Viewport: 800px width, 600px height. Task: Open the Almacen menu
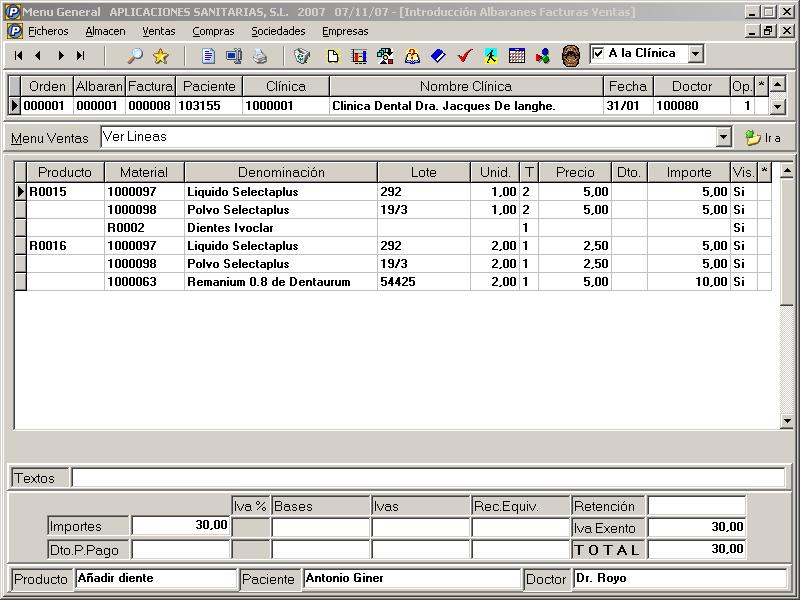point(105,31)
